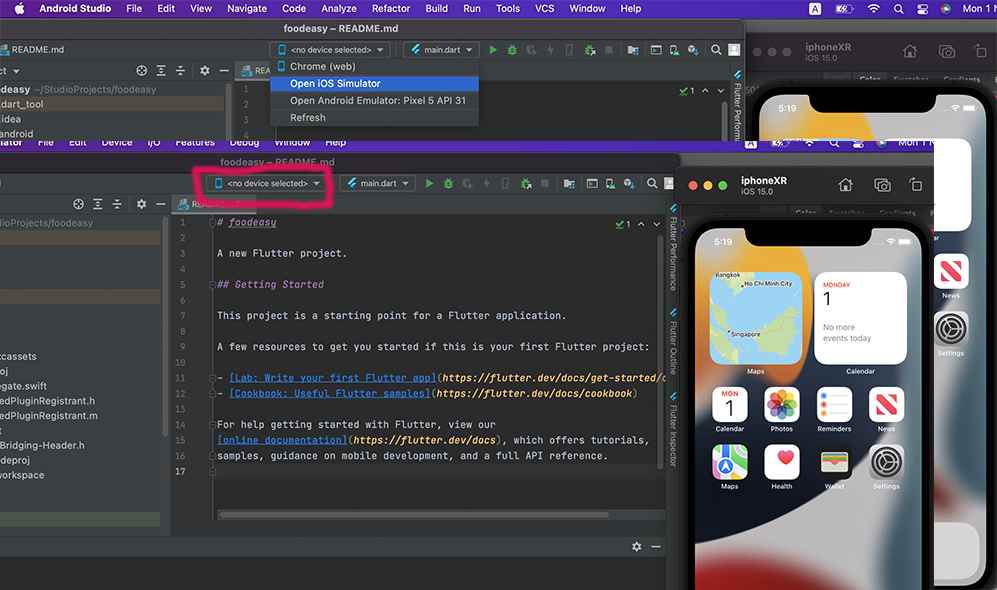
Task: Open Settings app on front simulator phone
Action: point(886,462)
